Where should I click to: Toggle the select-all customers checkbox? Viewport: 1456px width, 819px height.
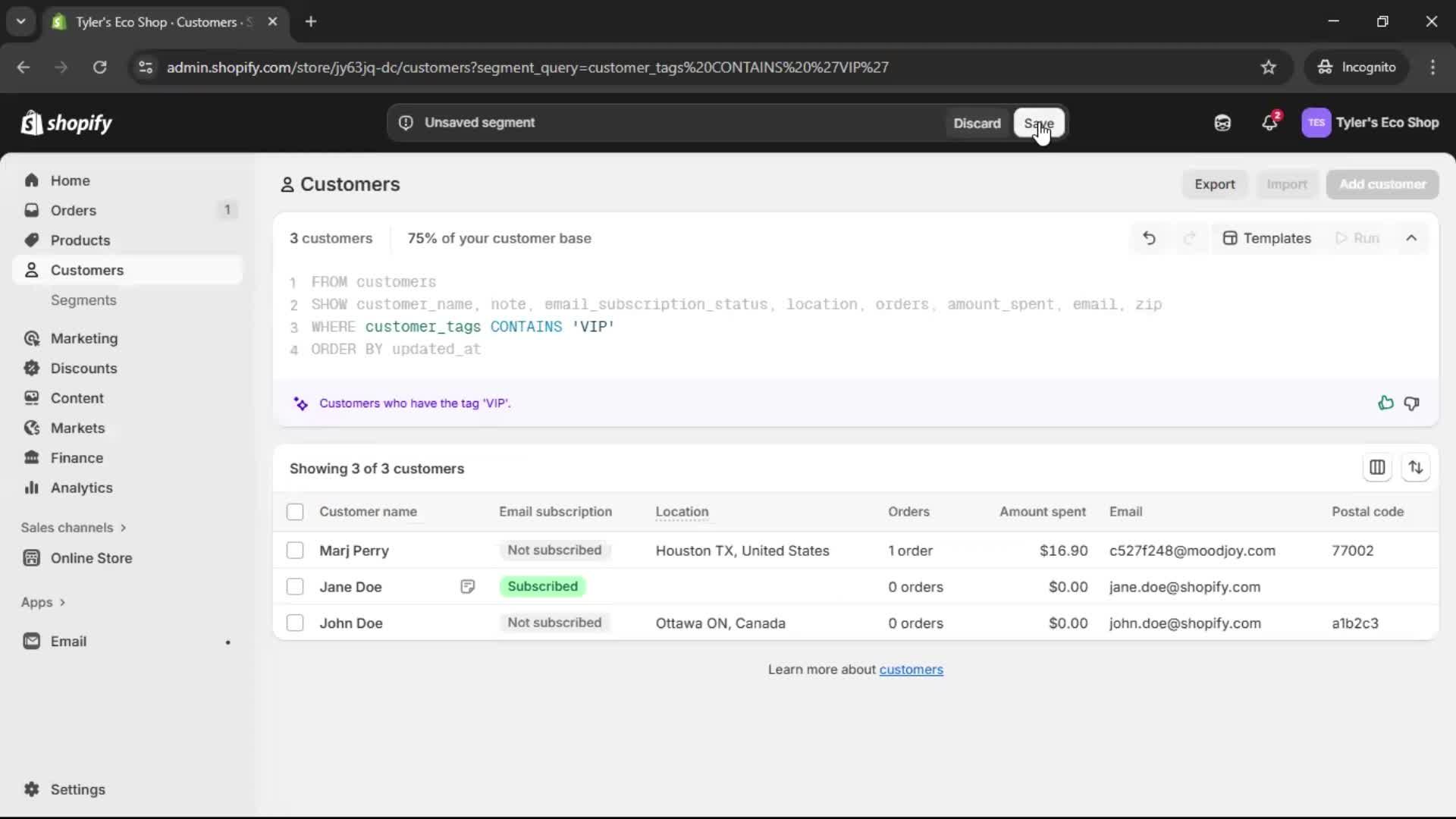coord(295,512)
